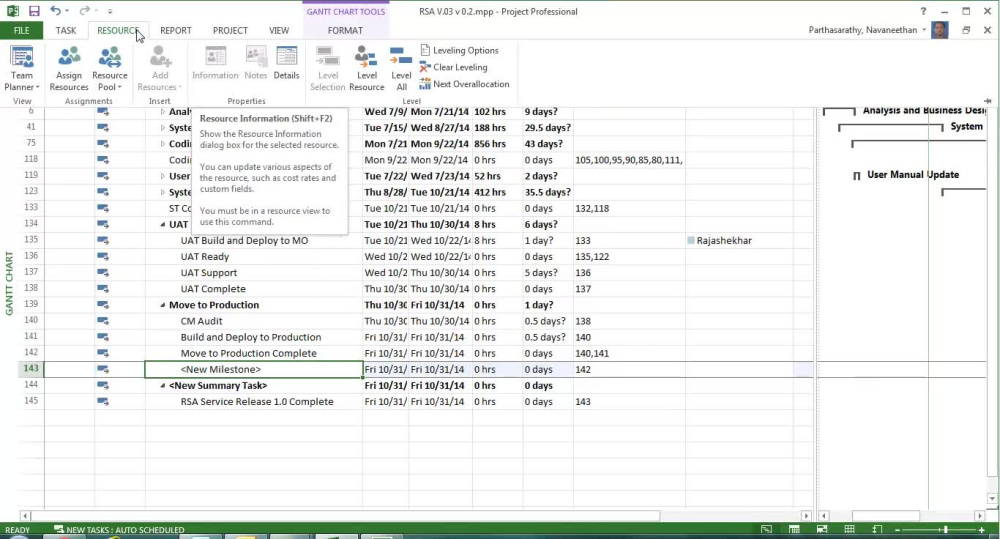
Task: Adjust the timescale zoom slider handle
Action: (x=945, y=530)
